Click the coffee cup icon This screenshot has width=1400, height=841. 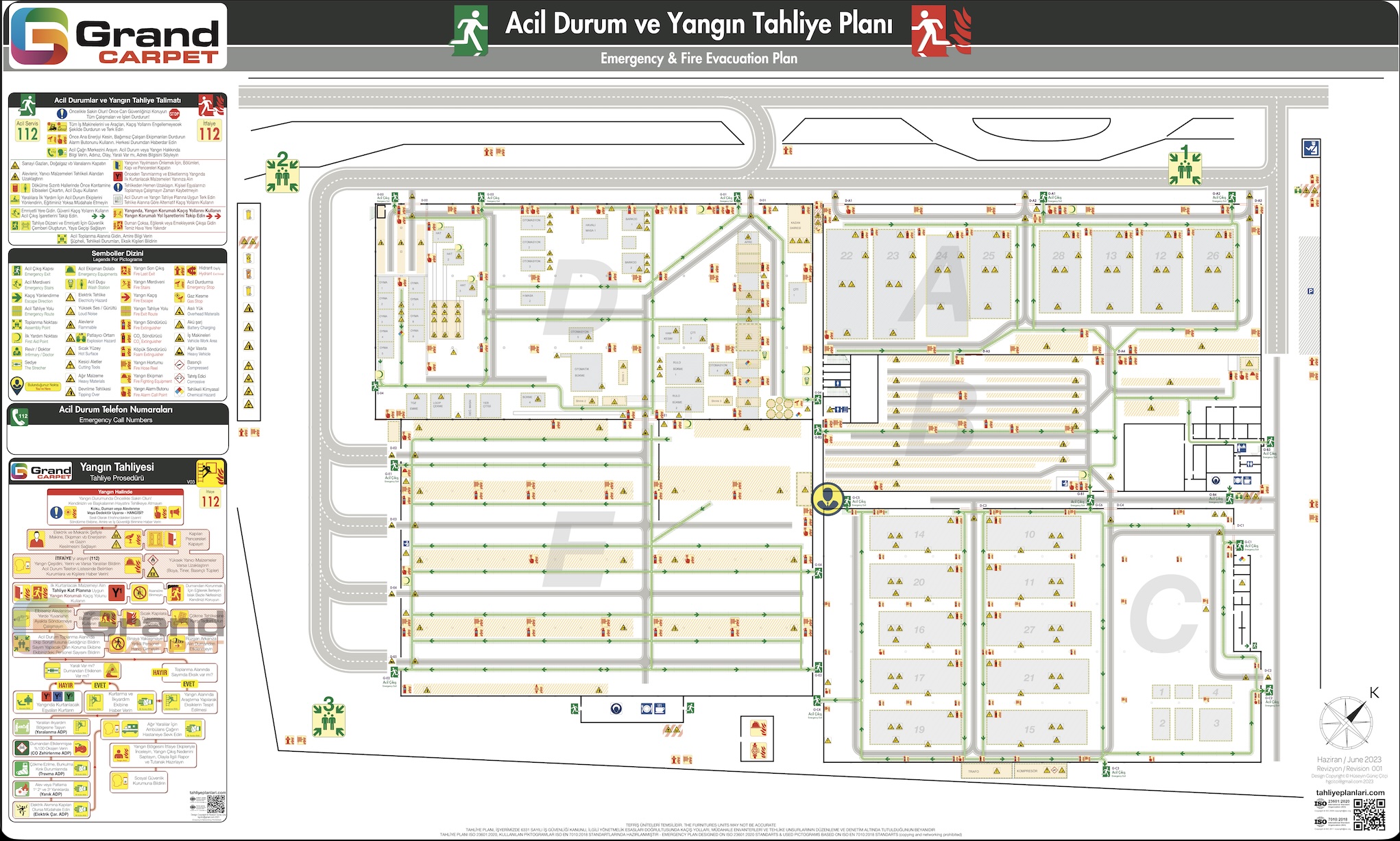660,709
